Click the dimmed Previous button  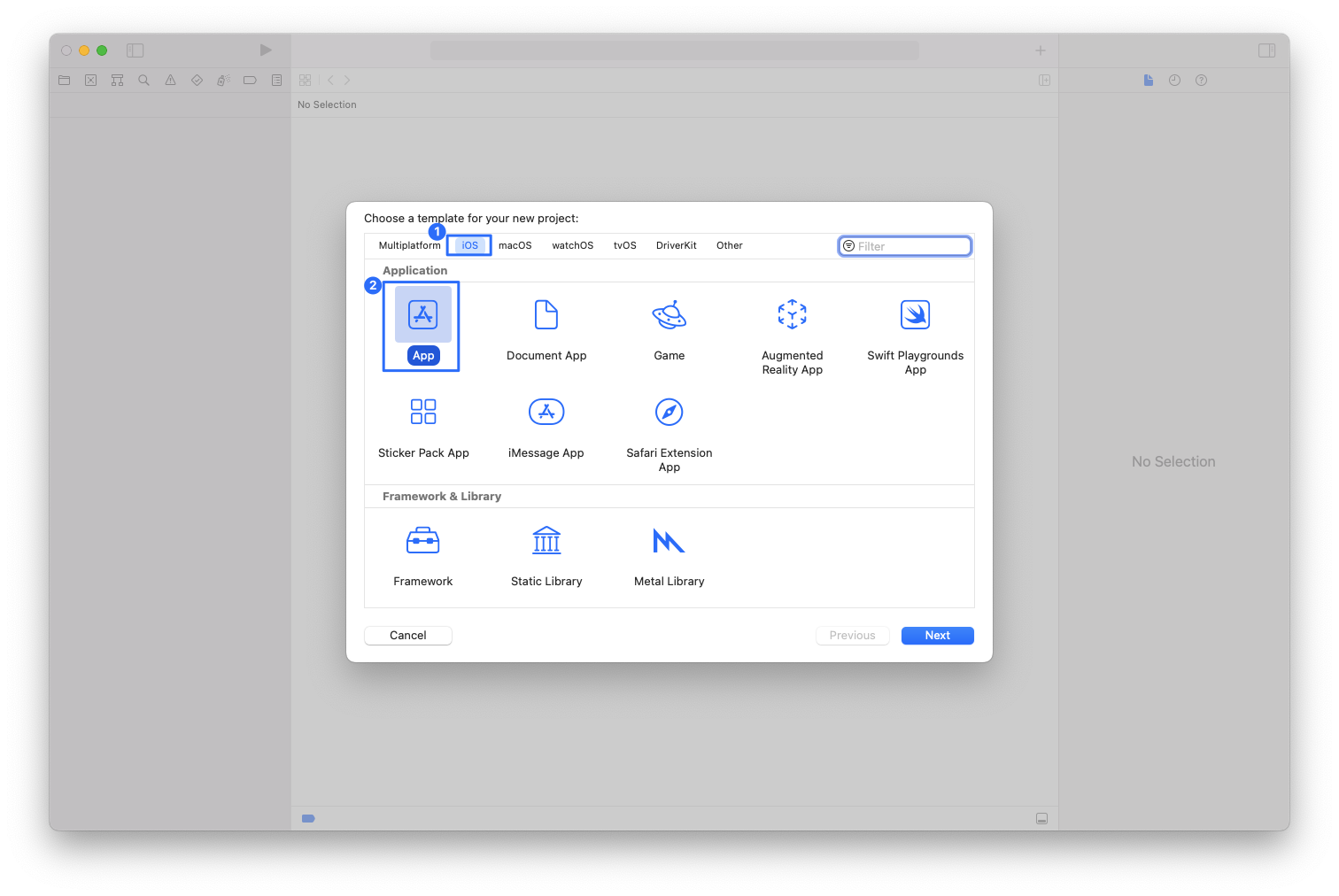point(853,636)
